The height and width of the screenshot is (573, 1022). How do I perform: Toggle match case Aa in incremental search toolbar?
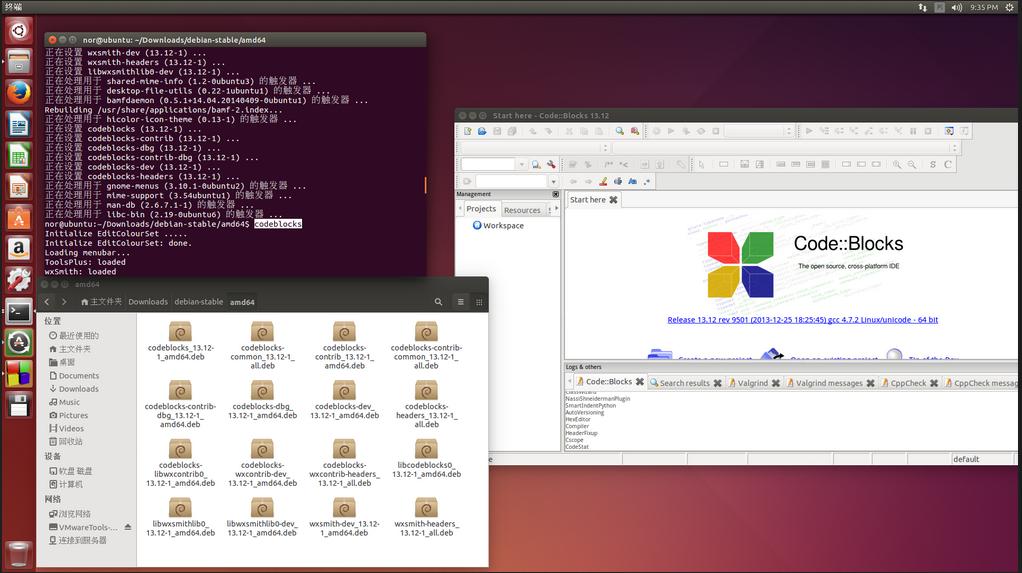click(x=632, y=181)
